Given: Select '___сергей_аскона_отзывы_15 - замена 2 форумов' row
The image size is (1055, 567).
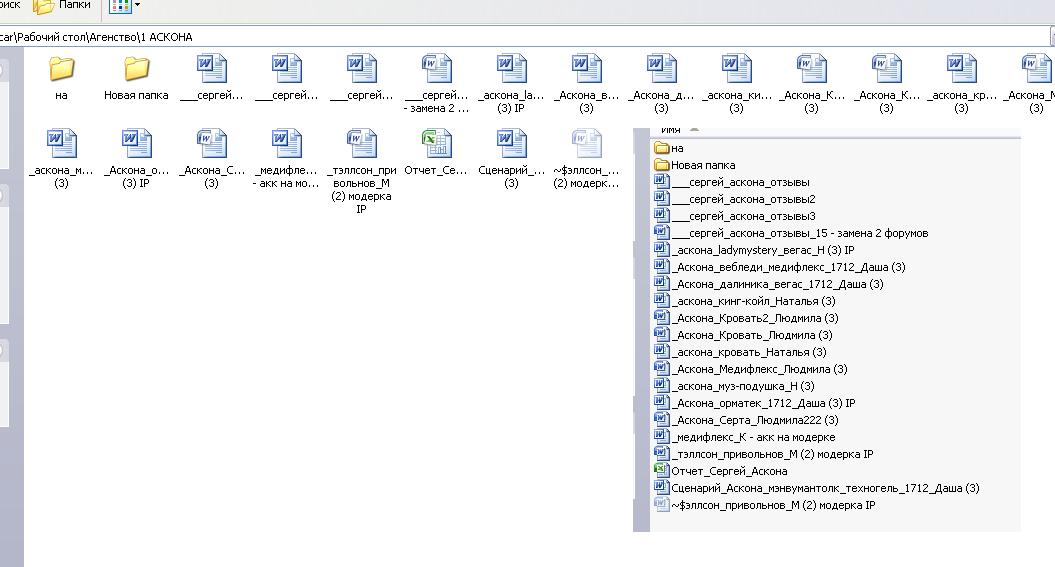Looking at the screenshot, I should click(x=791, y=233).
